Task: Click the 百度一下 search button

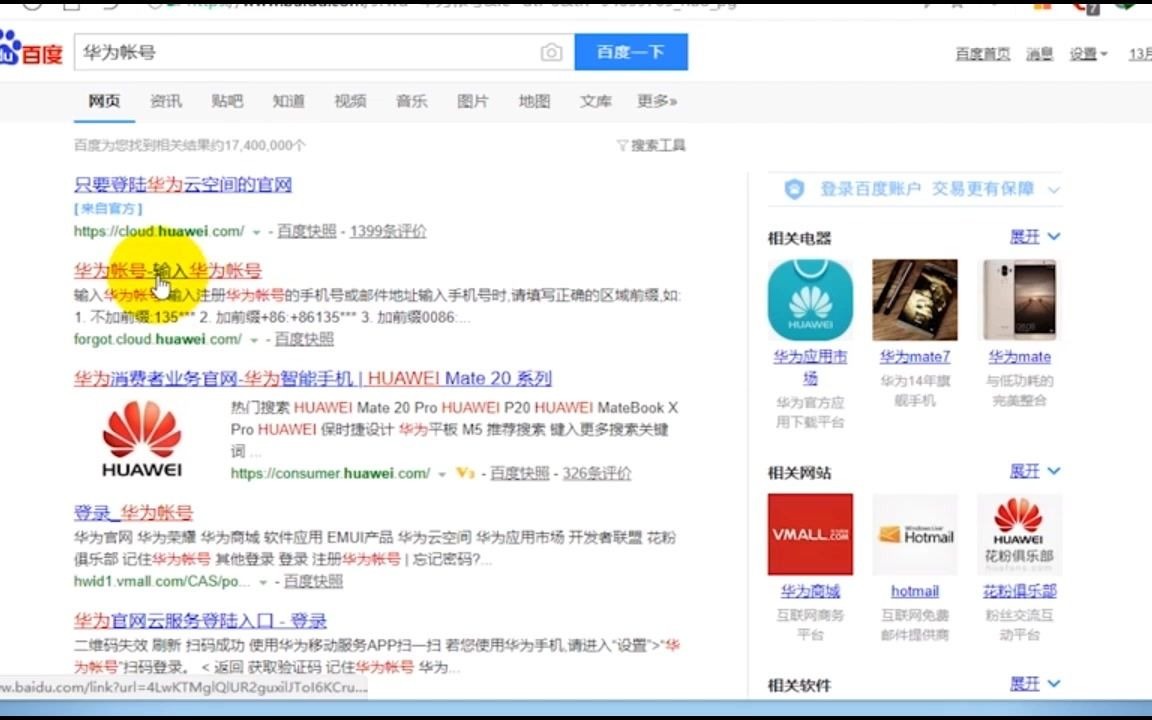Action: click(630, 52)
